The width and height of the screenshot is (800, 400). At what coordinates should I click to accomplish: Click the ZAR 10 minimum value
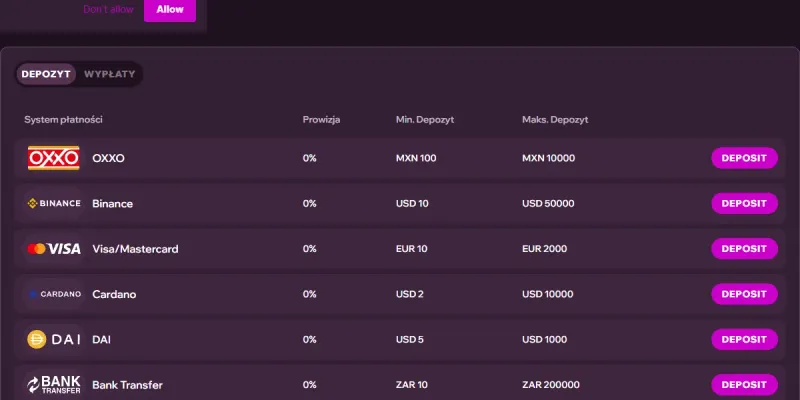coord(411,385)
